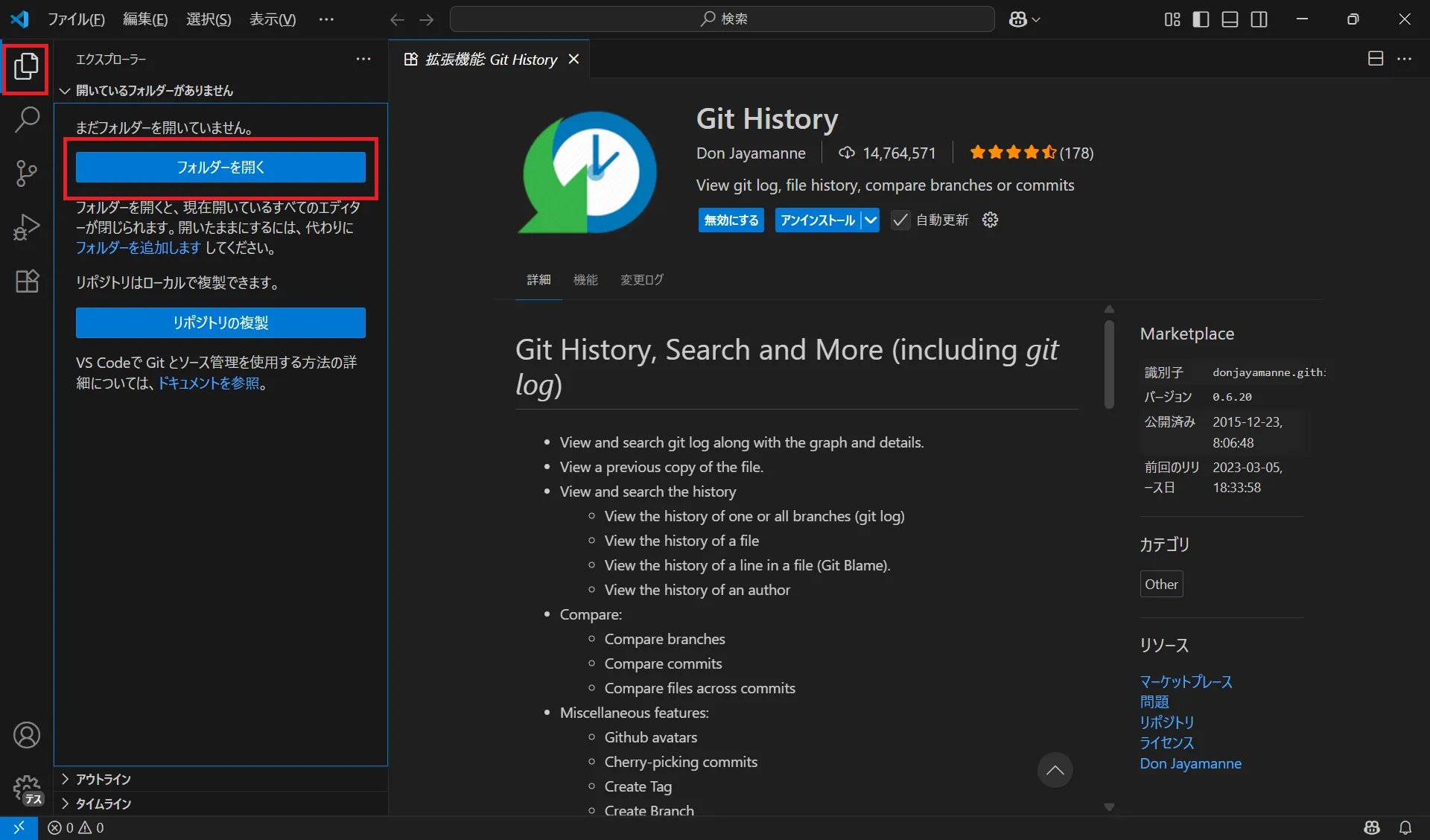
Task: Open the License resource link
Action: (x=1167, y=742)
